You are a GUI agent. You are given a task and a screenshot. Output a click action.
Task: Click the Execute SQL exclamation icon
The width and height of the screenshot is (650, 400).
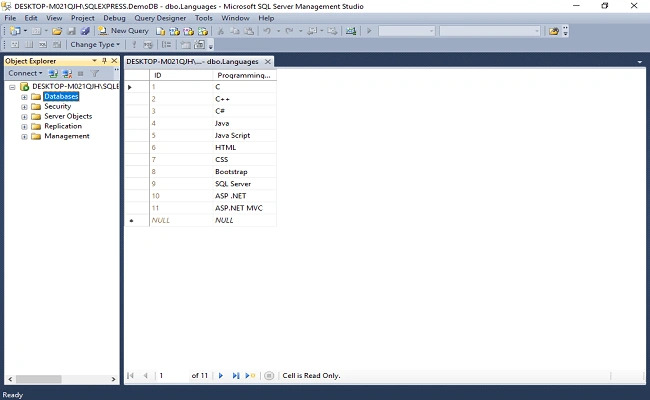[134, 45]
